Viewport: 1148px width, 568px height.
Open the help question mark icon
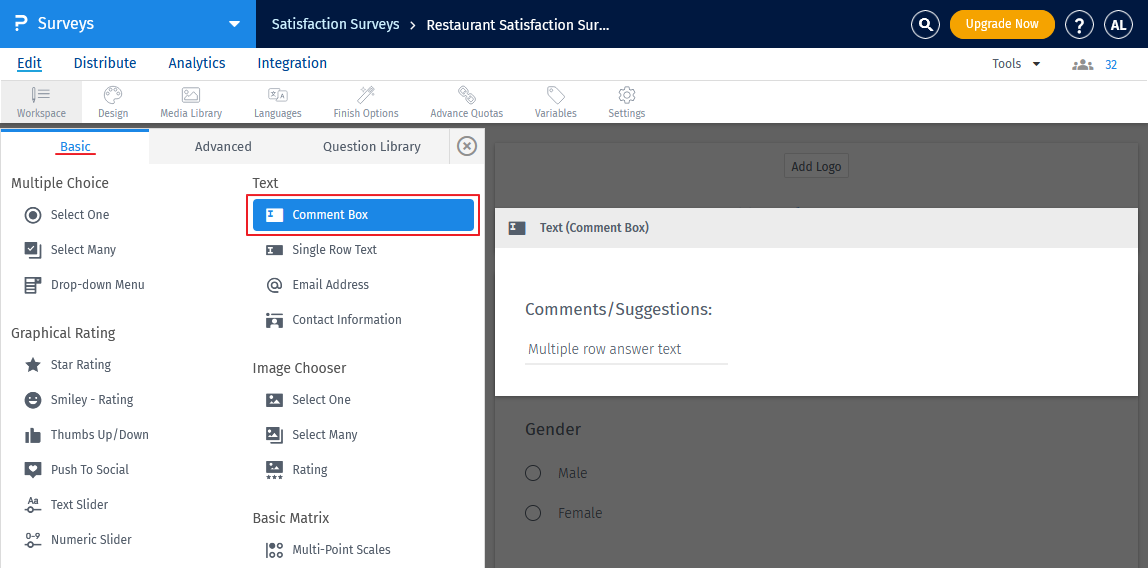click(1079, 24)
